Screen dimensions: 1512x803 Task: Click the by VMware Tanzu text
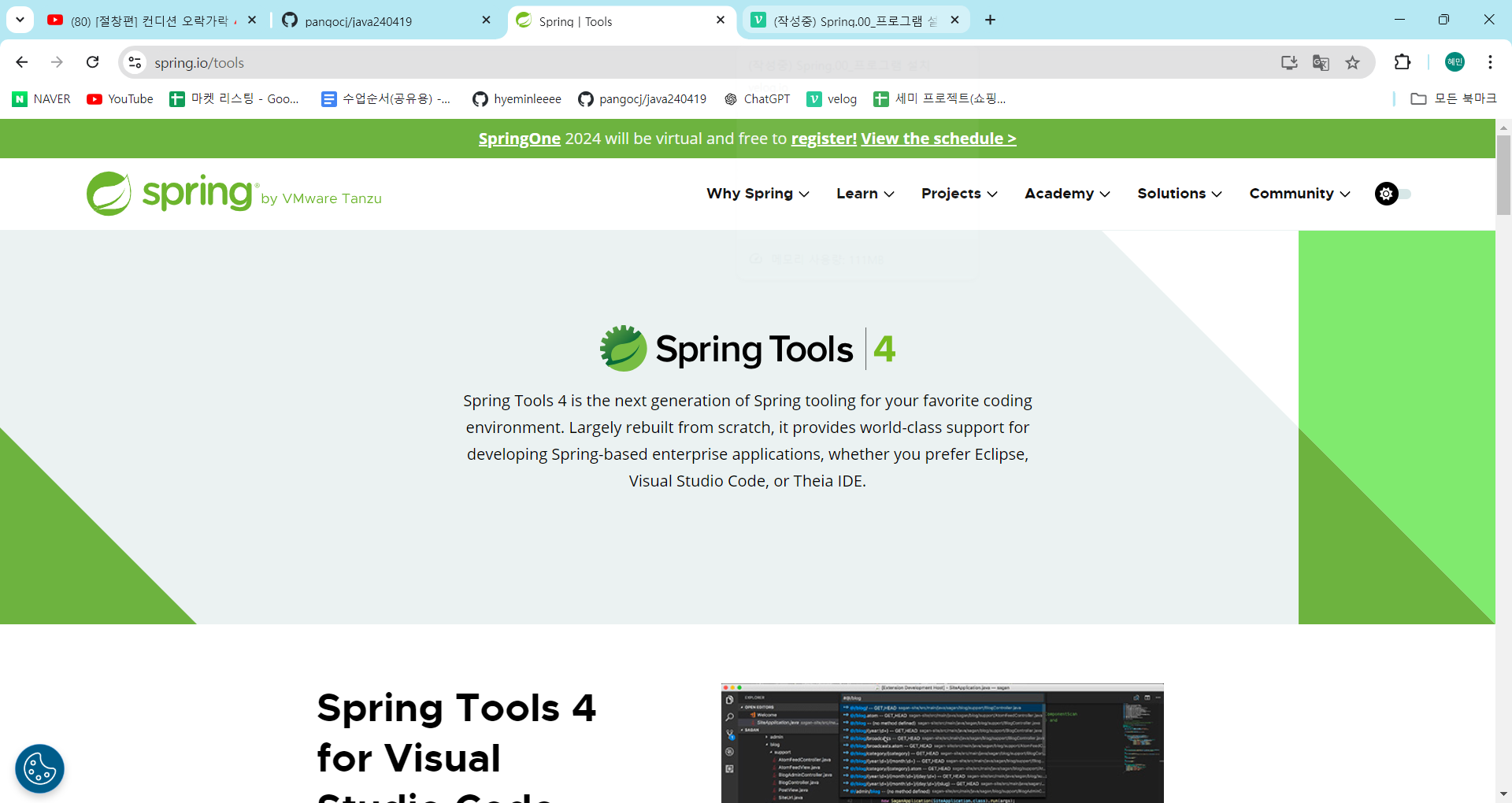tap(321, 198)
